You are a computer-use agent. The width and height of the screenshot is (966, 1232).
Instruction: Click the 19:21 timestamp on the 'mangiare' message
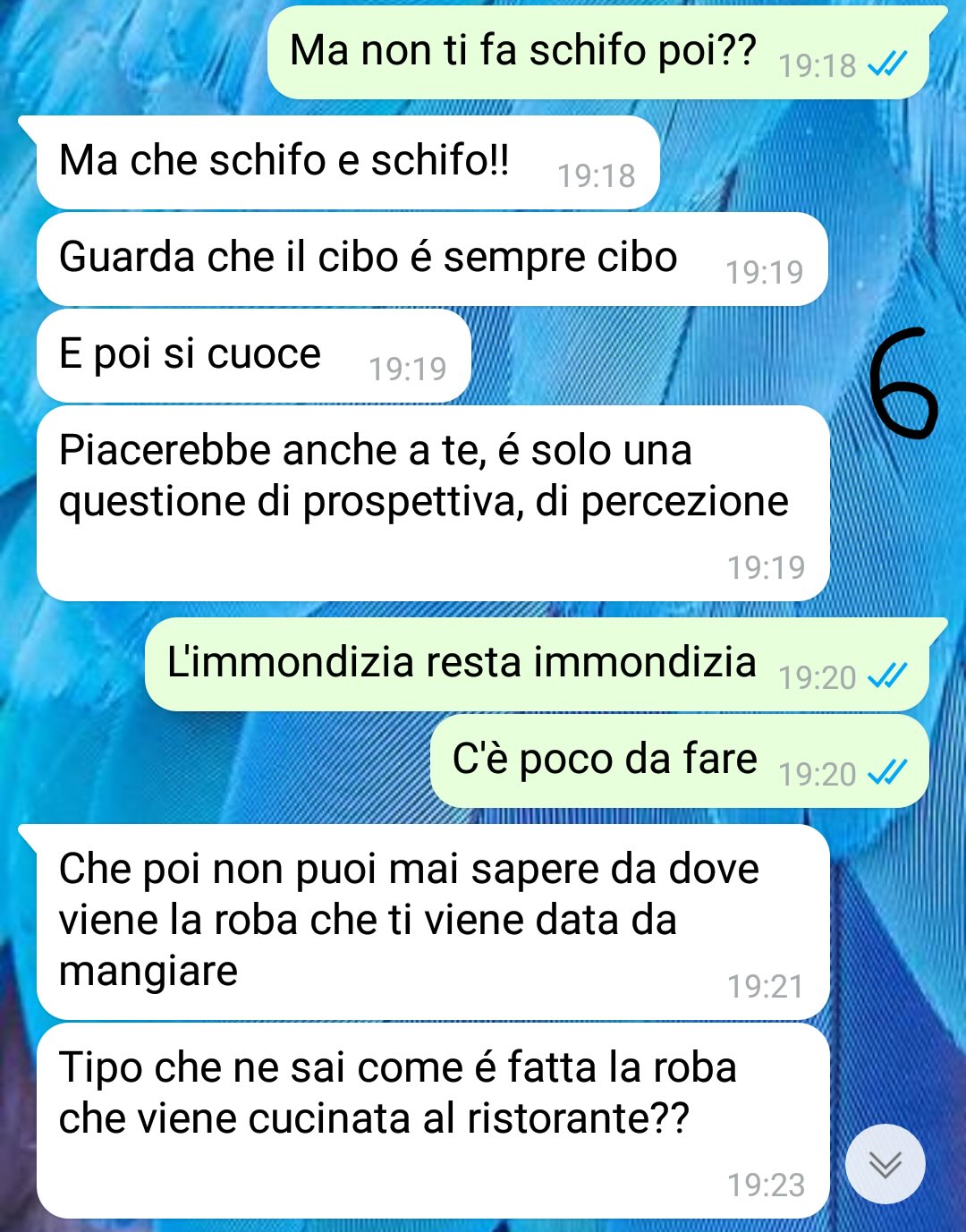click(x=766, y=986)
